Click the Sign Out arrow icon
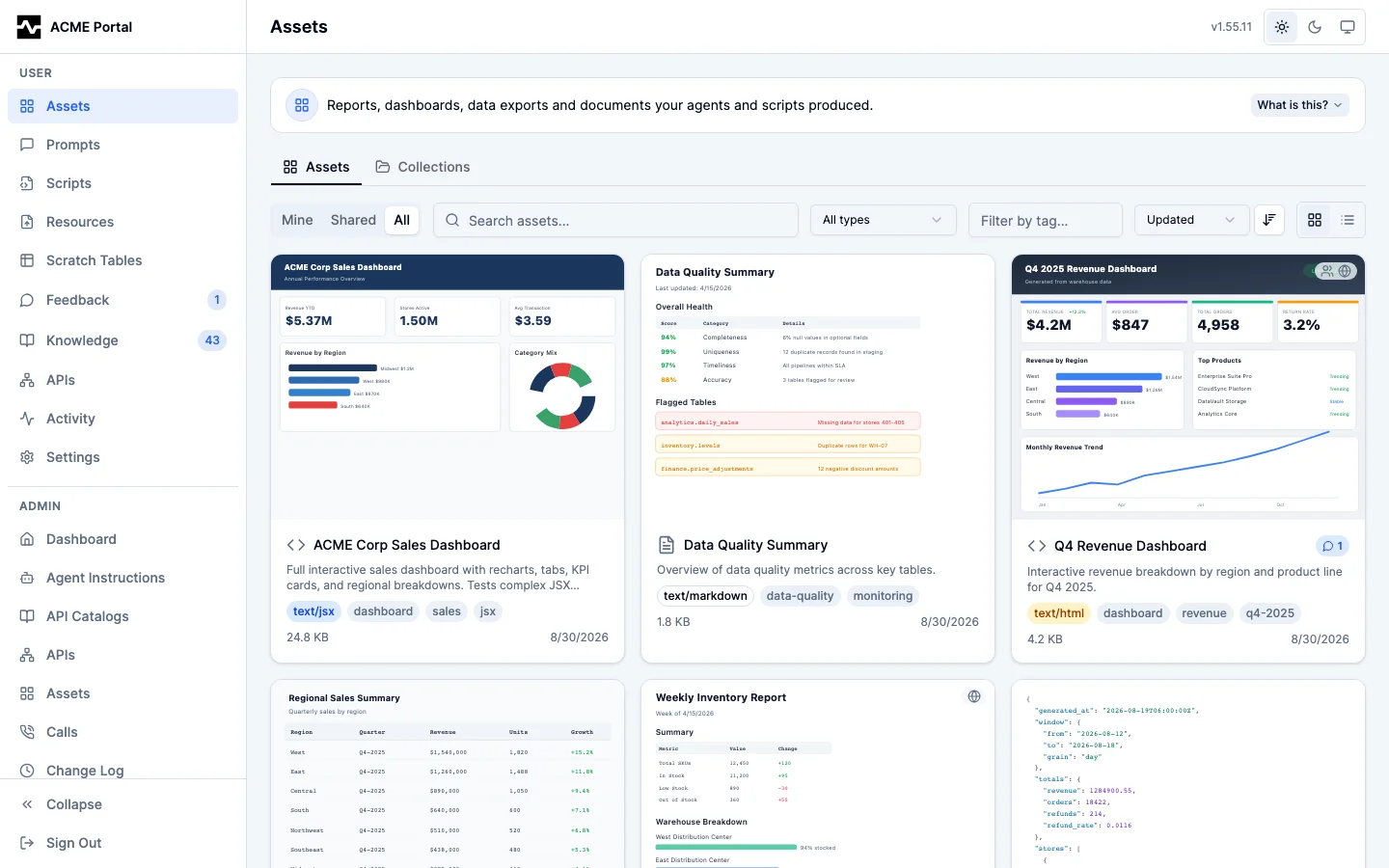1389x868 pixels. [27, 843]
